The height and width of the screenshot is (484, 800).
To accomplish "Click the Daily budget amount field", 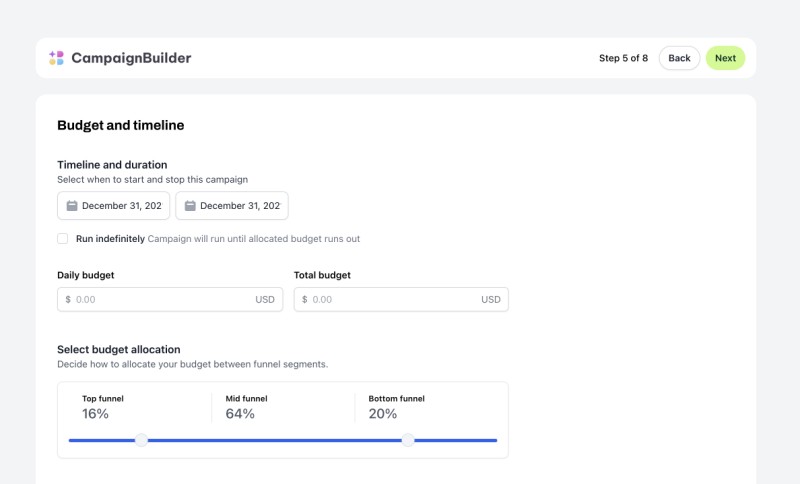I will [x=170, y=299].
